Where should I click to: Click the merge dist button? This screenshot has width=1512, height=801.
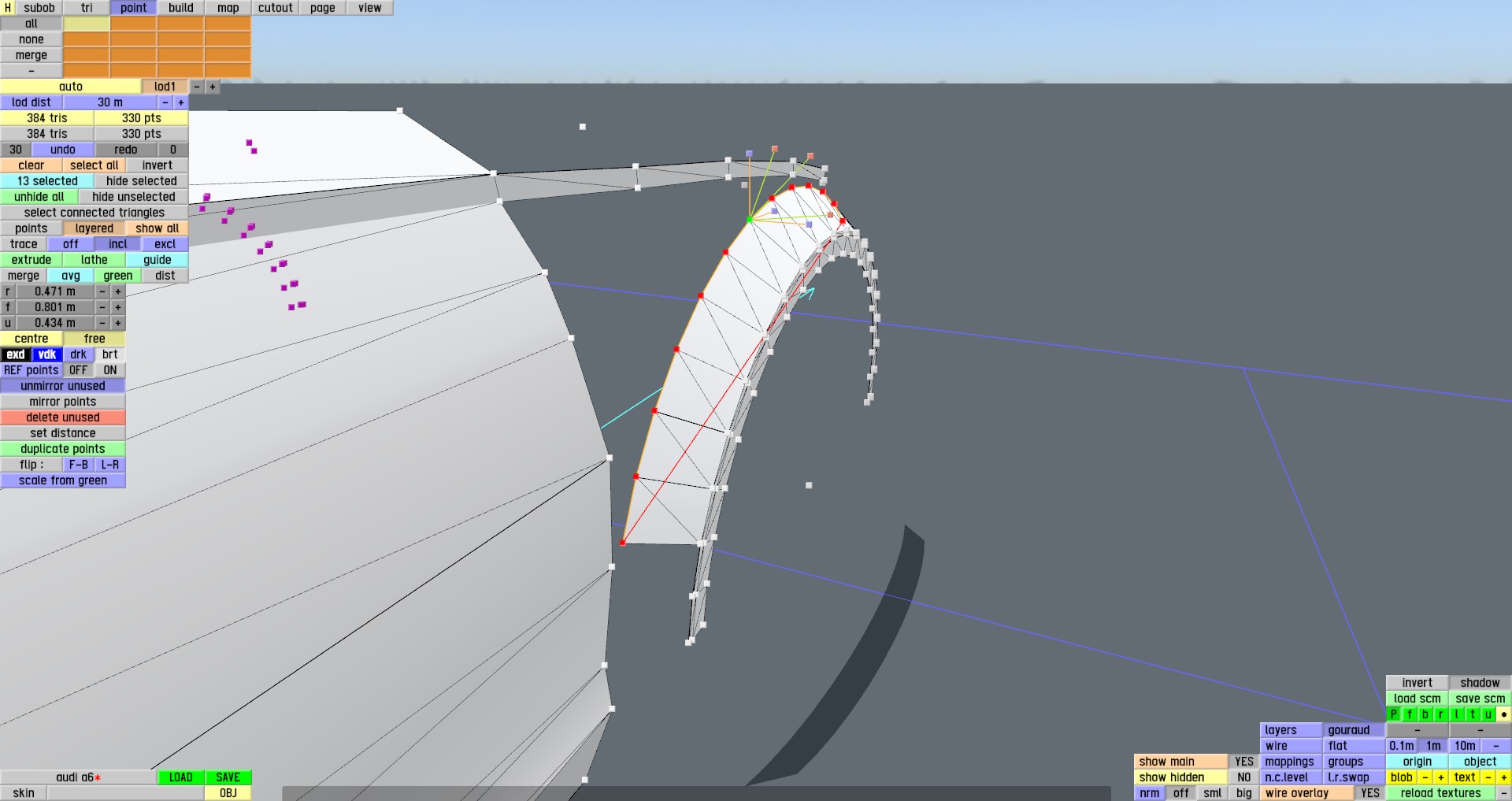tap(165, 276)
